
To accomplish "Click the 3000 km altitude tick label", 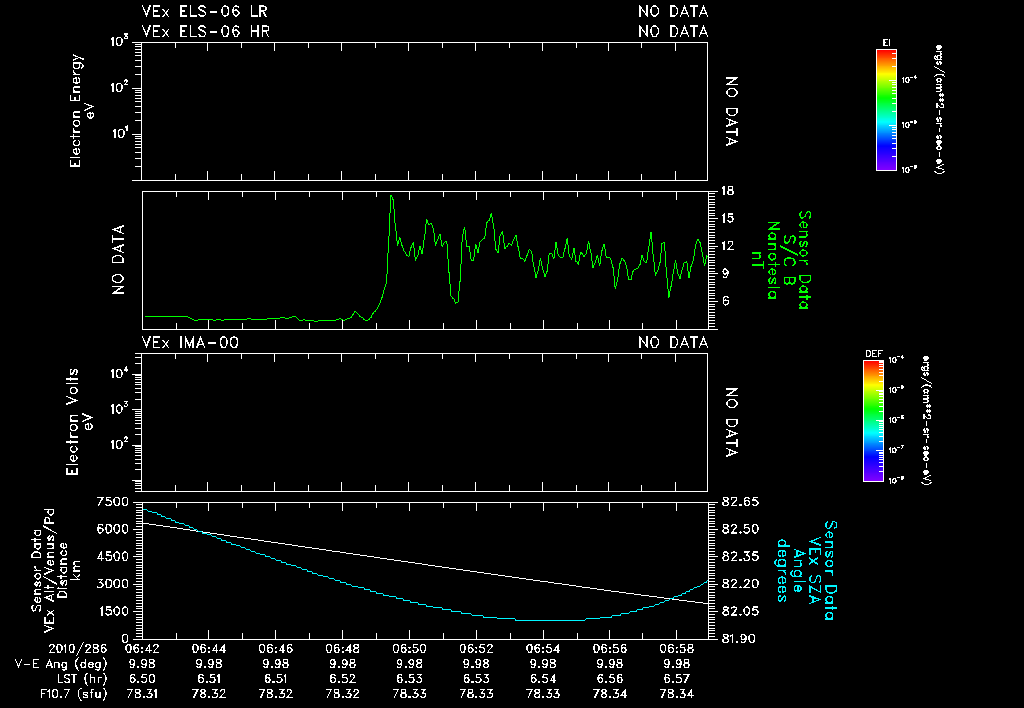I will point(112,584).
